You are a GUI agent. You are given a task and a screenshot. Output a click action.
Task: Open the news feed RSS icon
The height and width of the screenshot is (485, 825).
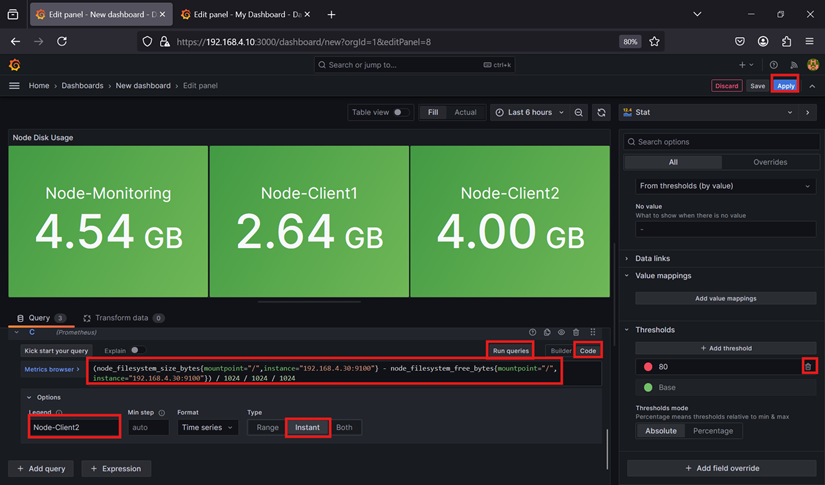(x=793, y=65)
